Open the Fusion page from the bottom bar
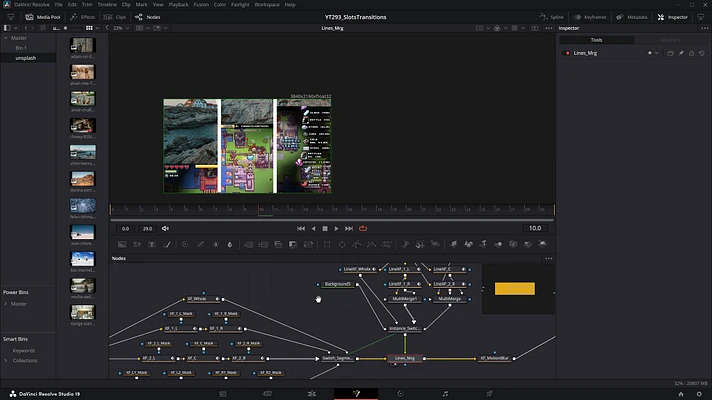The image size is (712, 400). [356, 394]
